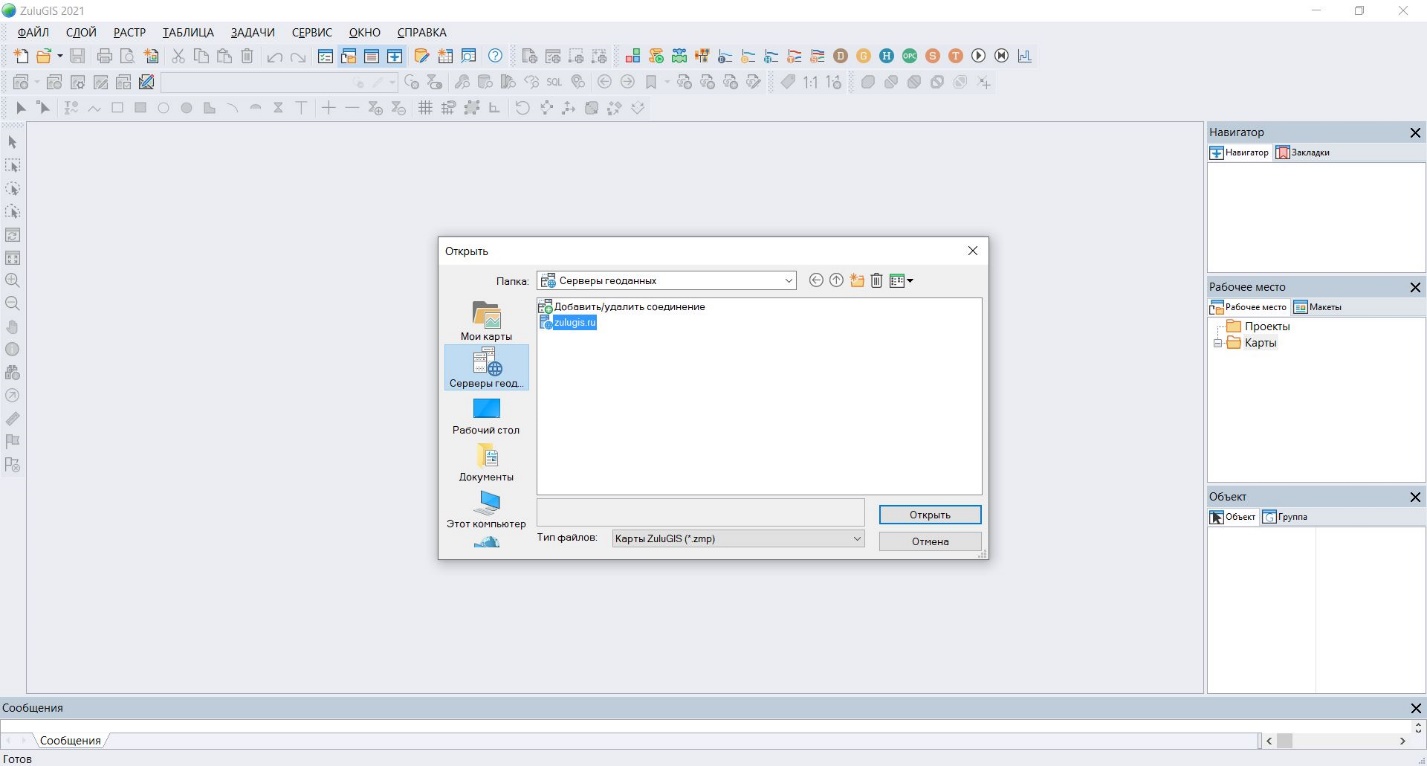Open the Тип файлов dropdown
Viewport: 1427px width, 766px height.
856,539
